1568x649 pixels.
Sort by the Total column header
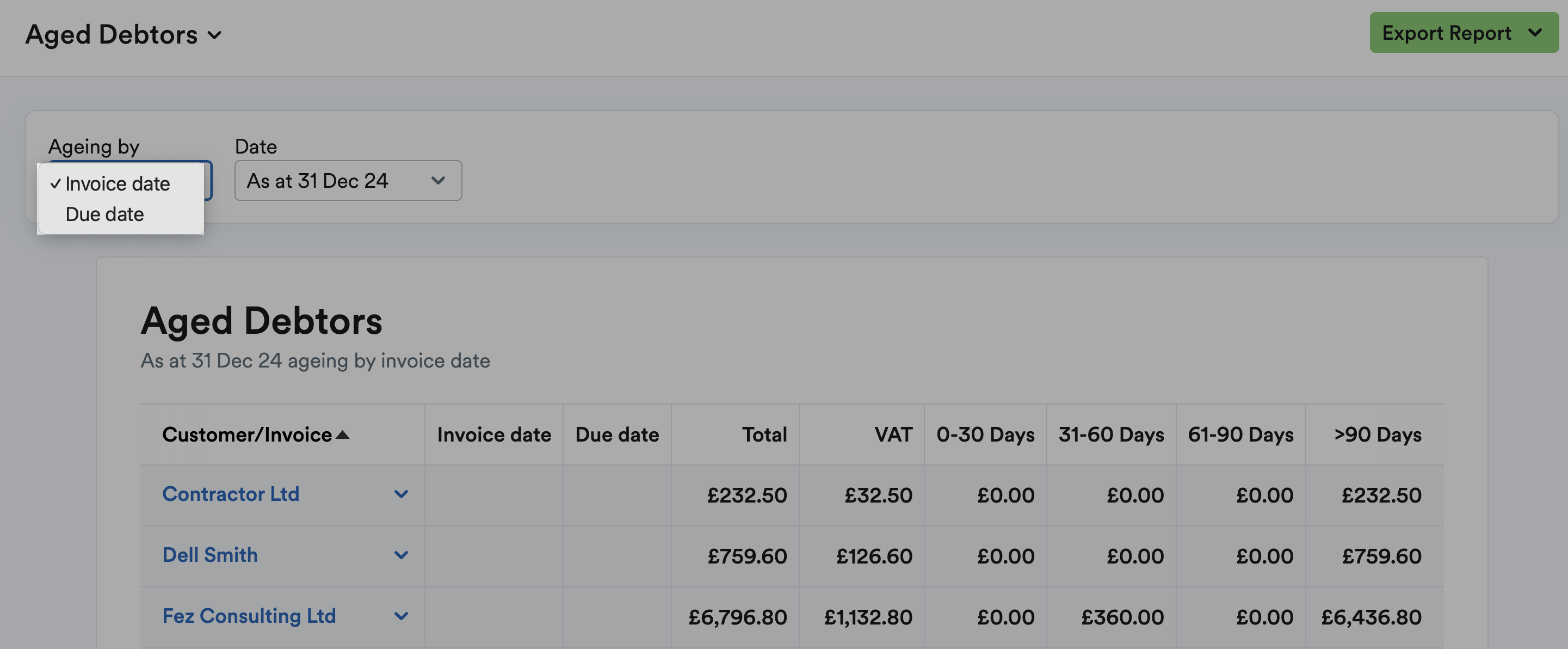(x=764, y=434)
